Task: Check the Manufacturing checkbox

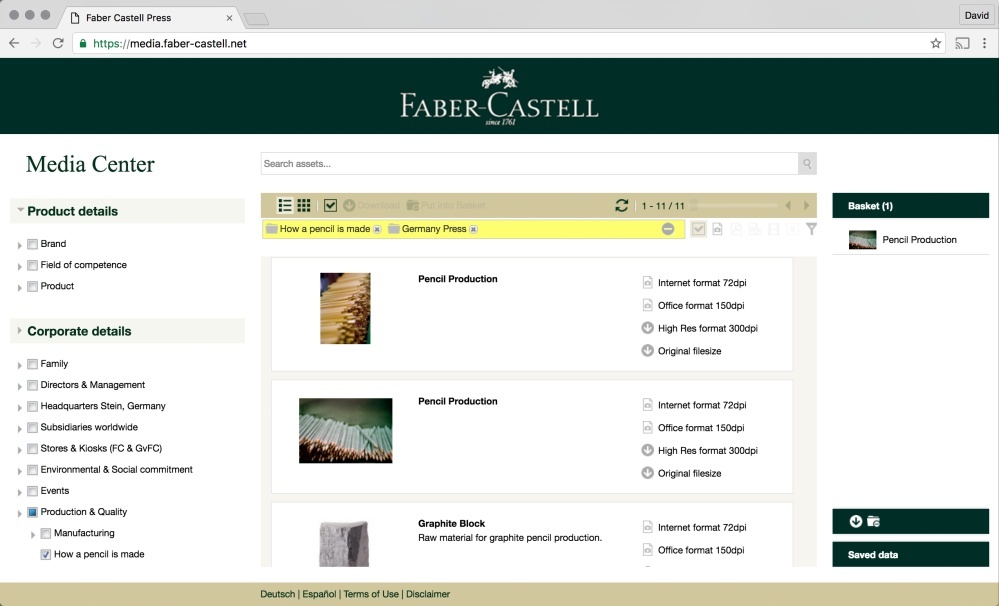Action: [46, 533]
